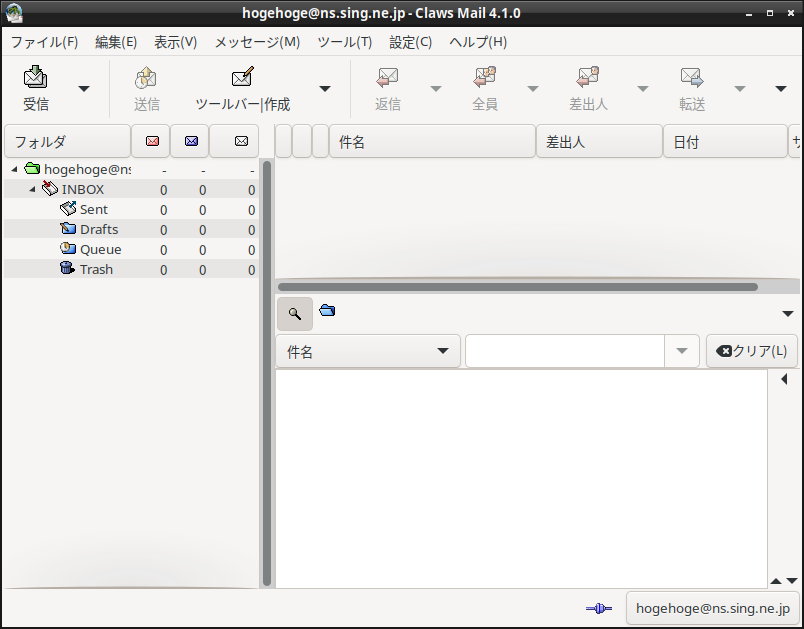Open the dropdown arrow next to 転送
The image size is (804, 629).
(x=740, y=89)
